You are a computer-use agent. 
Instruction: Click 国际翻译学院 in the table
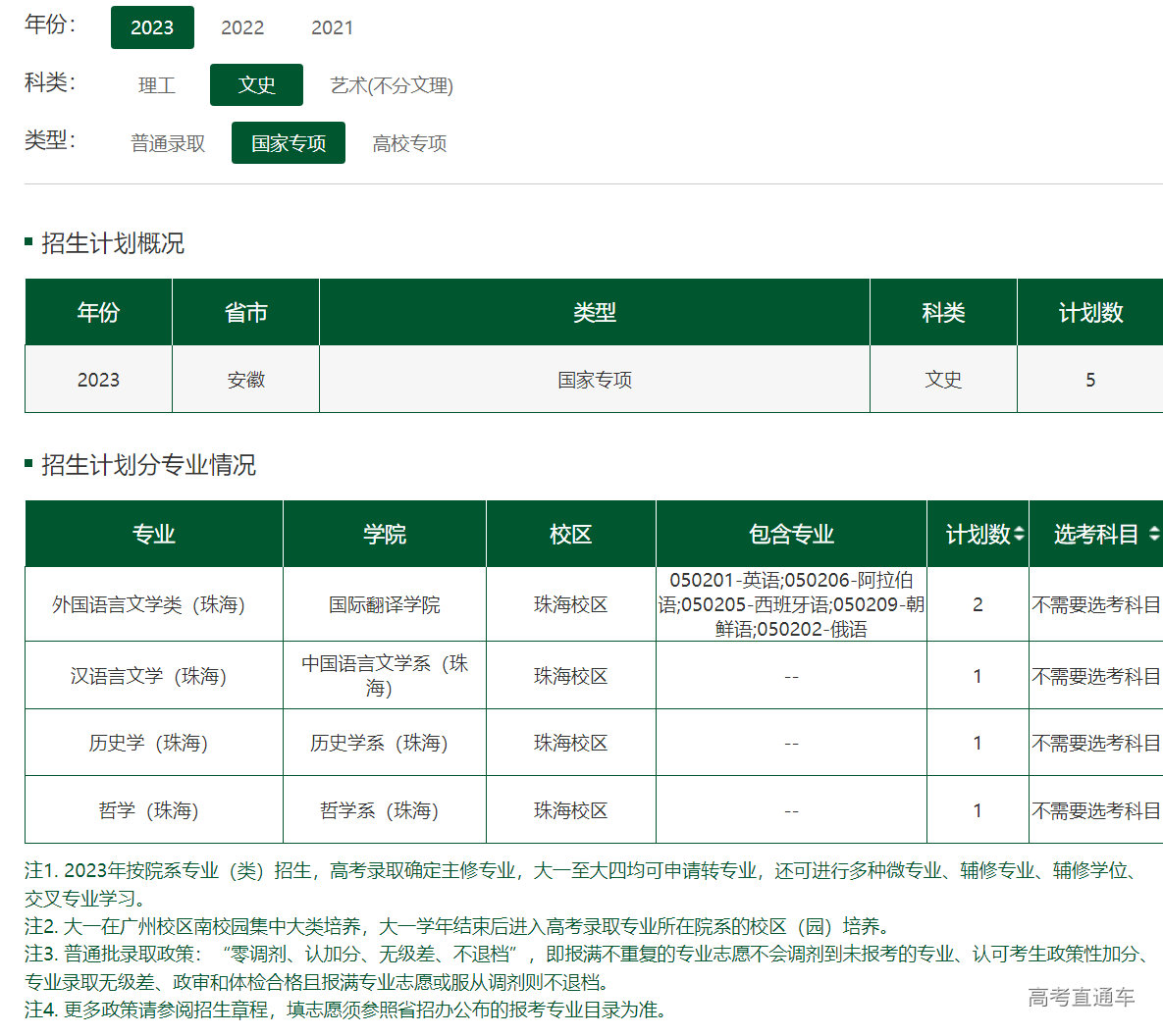coord(384,603)
